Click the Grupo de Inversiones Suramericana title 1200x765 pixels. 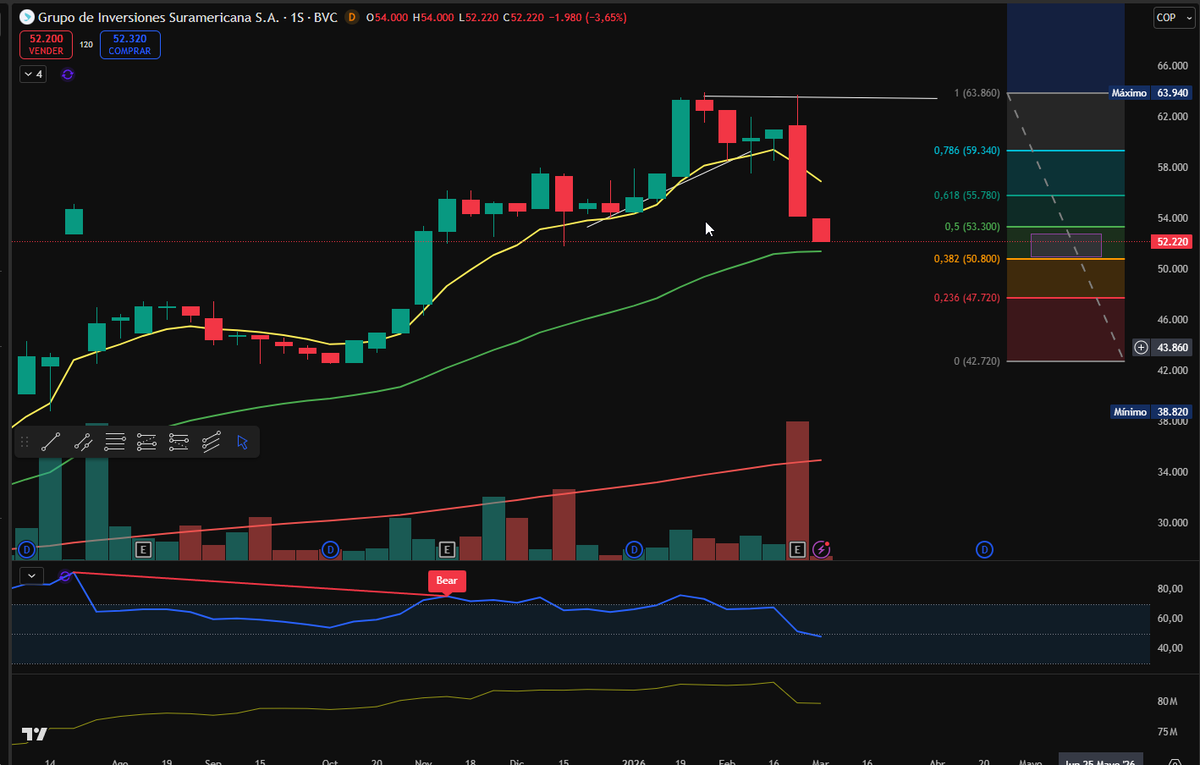tap(158, 17)
